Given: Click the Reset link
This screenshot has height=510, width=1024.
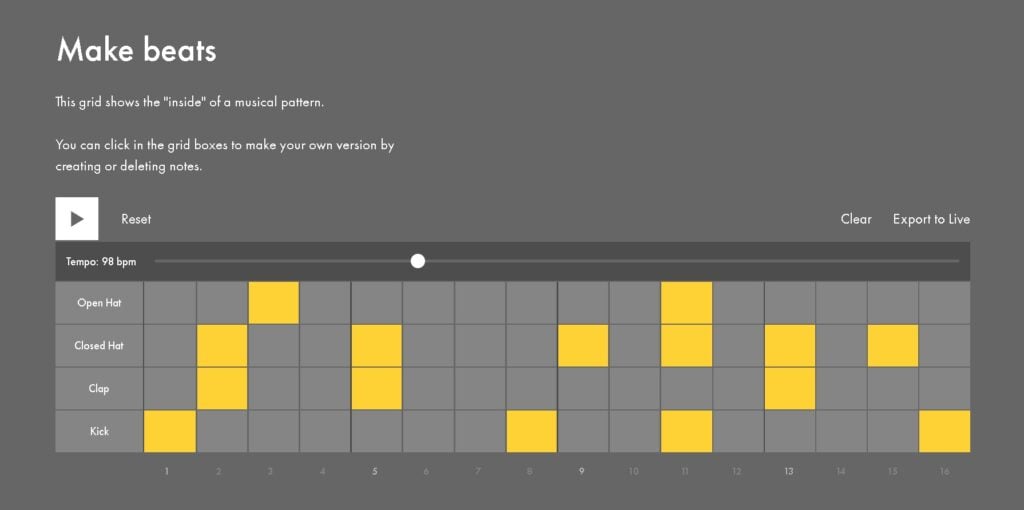Looking at the screenshot, I should pos(136,219).
